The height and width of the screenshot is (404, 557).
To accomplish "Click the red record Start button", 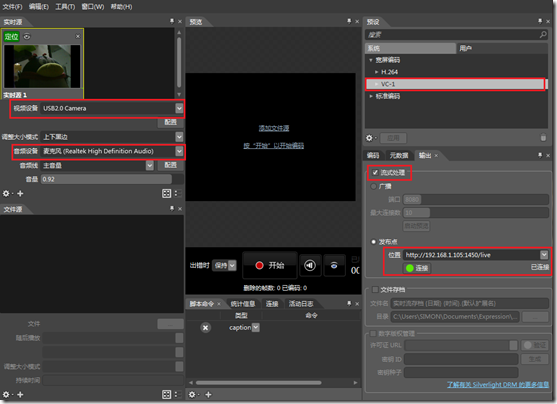I will [x=270, y=265].
